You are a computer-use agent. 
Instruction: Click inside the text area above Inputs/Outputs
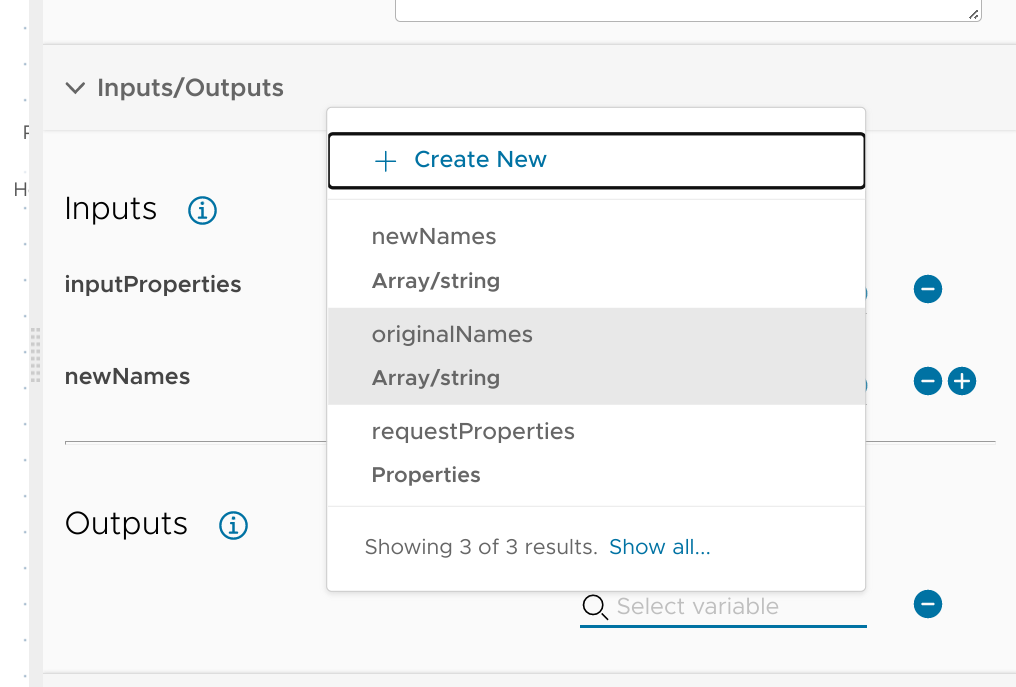coord(688,8)
